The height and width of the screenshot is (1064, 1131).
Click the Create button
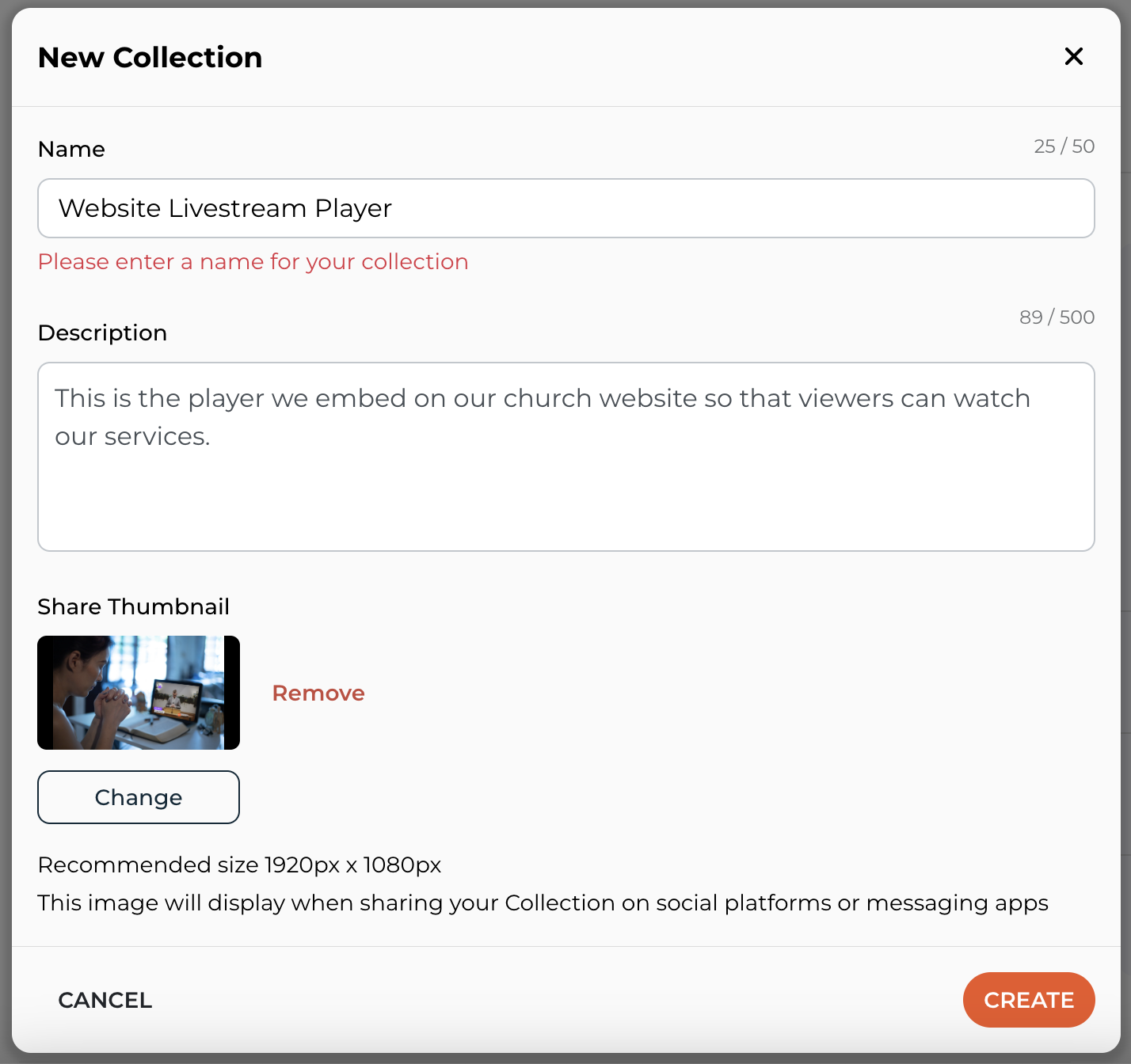1029,1000
